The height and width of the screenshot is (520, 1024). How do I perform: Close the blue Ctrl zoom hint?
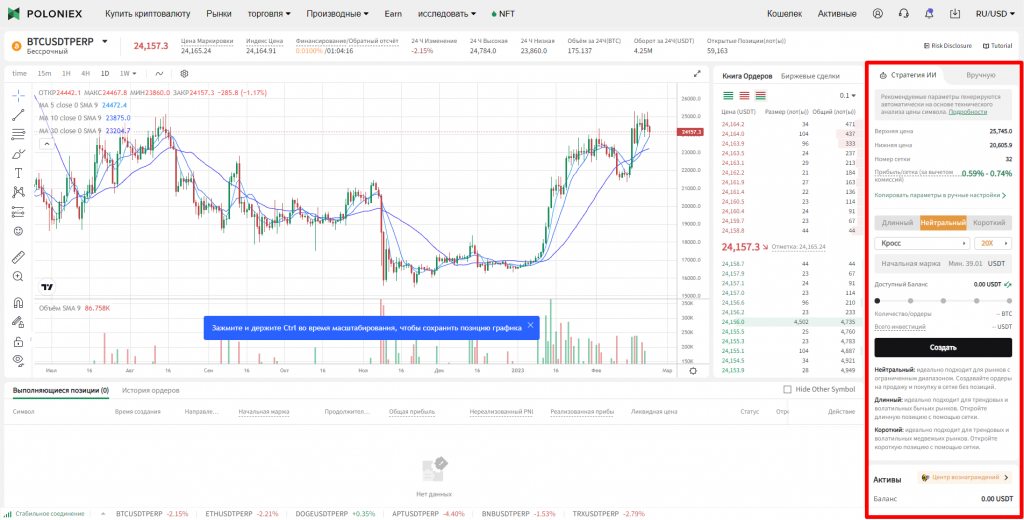pos(530,325)
